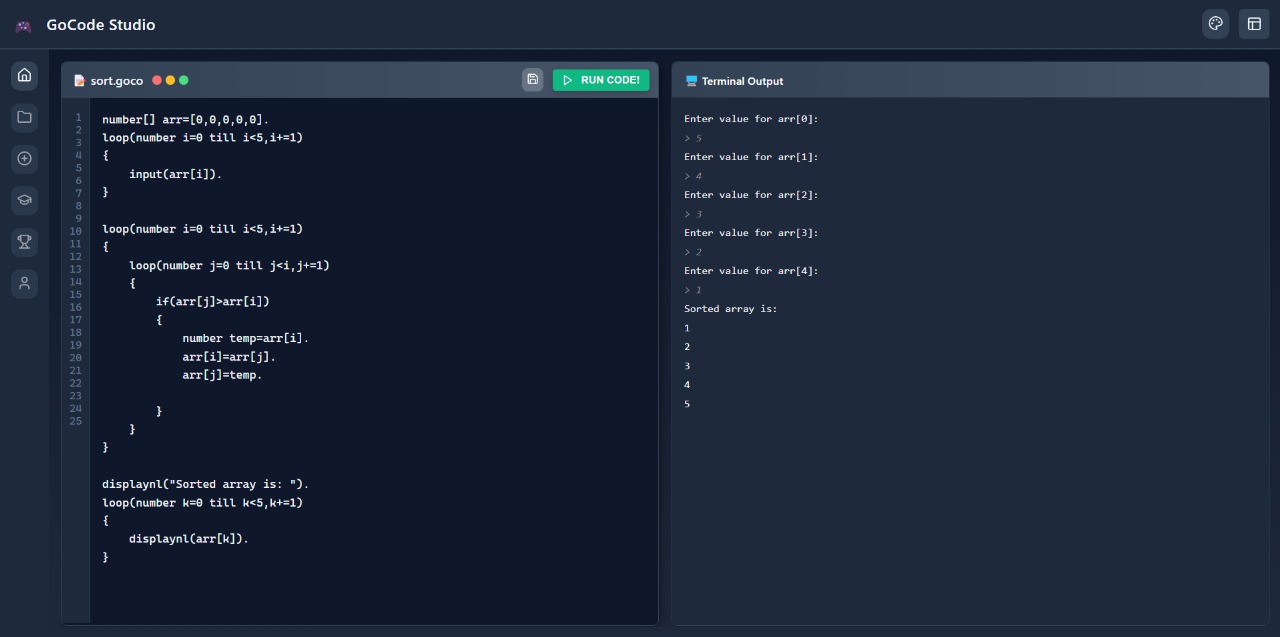Click the red dot on the editor tab
The image size is (1280, 637).
[157, 80]
